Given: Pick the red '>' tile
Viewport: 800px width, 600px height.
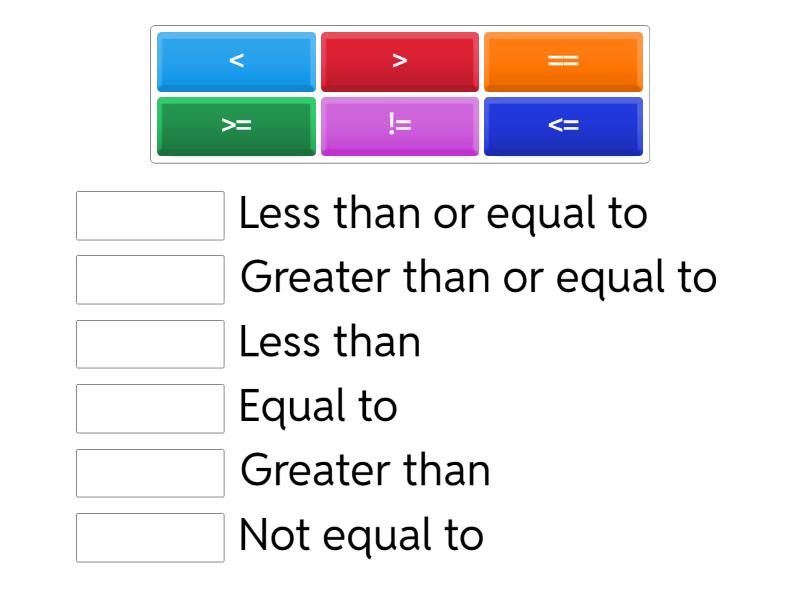Looking at the screenshot, I should click(x=400, y=61).
